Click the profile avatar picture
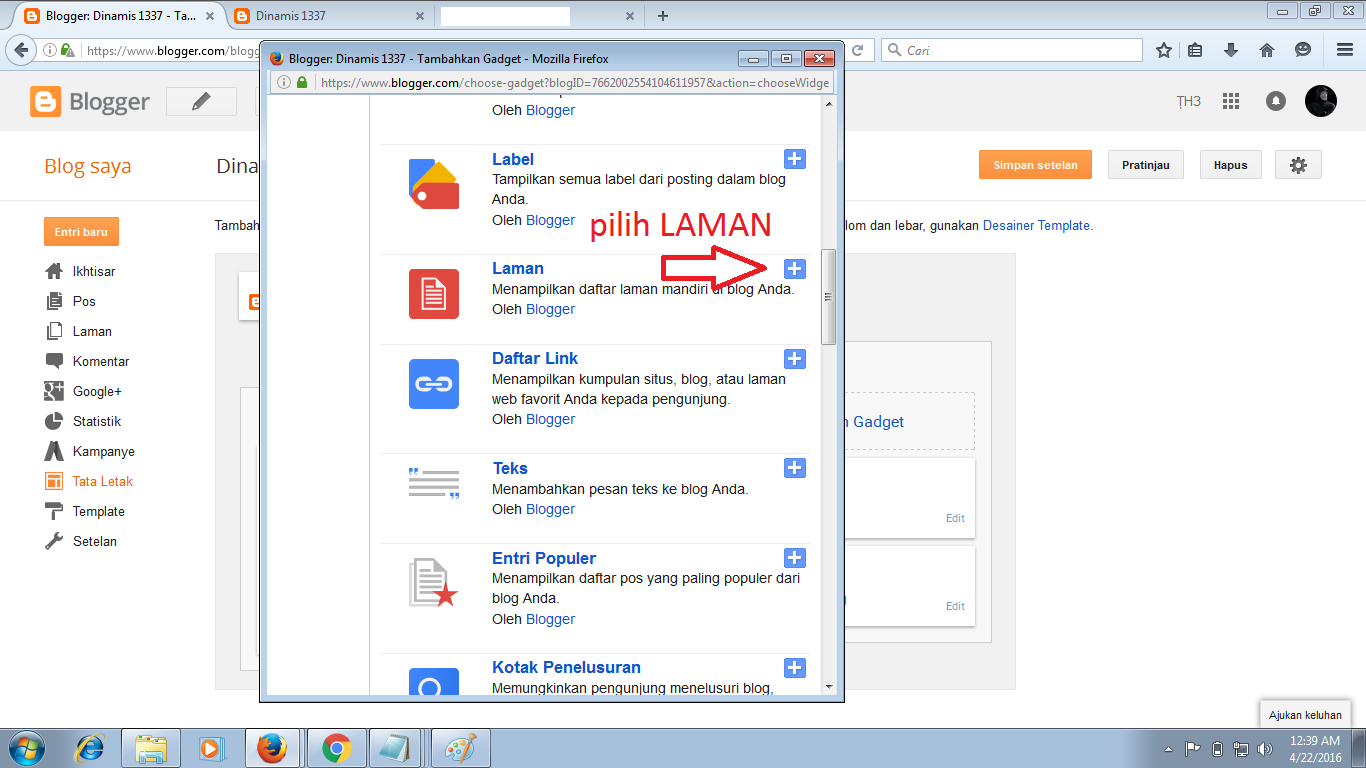 point(1321,101)
